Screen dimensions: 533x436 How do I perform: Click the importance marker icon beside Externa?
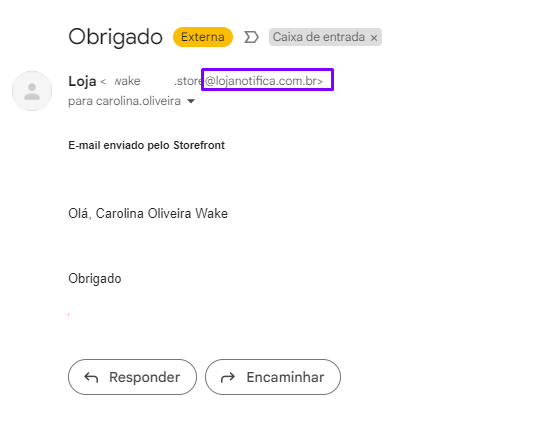[251, 37]
